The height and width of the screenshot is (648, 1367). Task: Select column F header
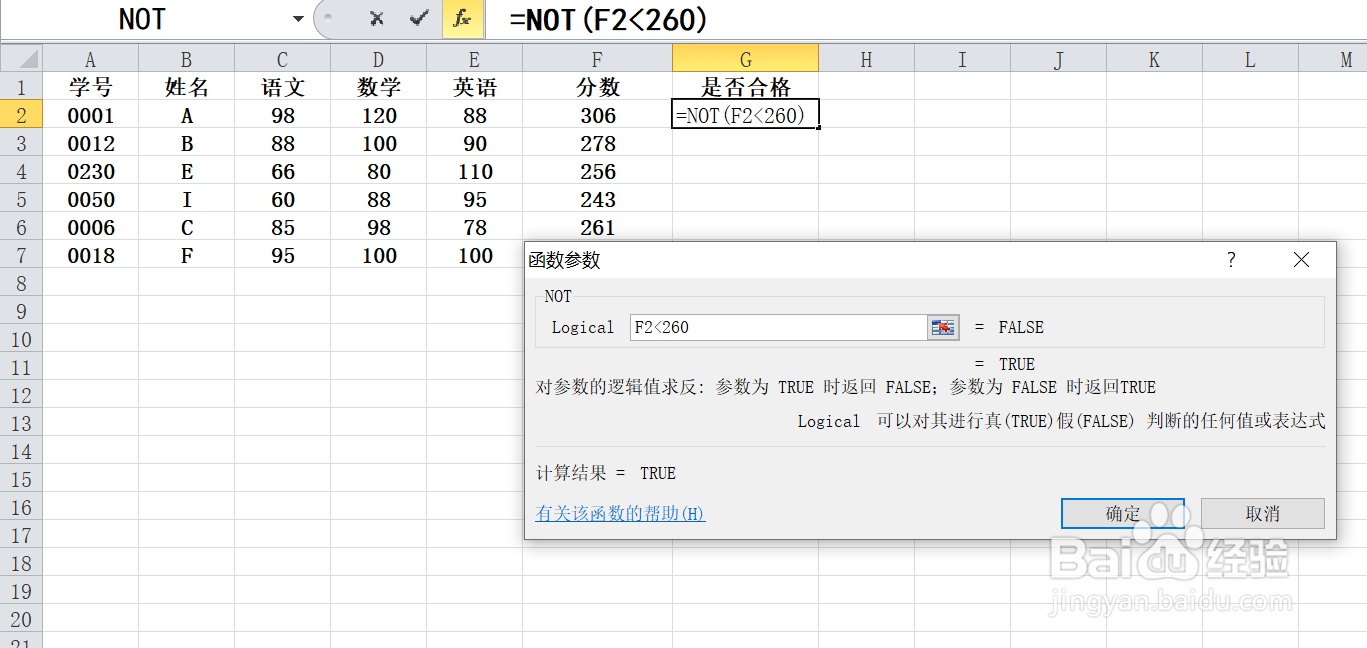coord(597,59)
